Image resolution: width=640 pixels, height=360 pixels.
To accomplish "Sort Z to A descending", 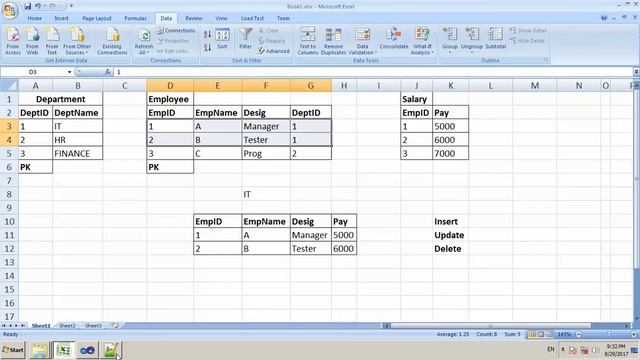I will [x=207, y=47].
